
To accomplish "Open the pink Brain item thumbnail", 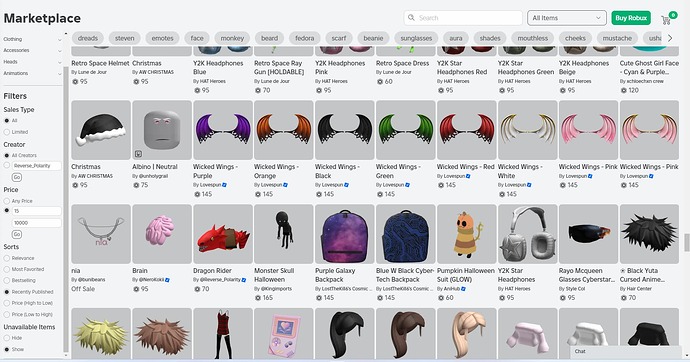I will click(x=162, y=234).
